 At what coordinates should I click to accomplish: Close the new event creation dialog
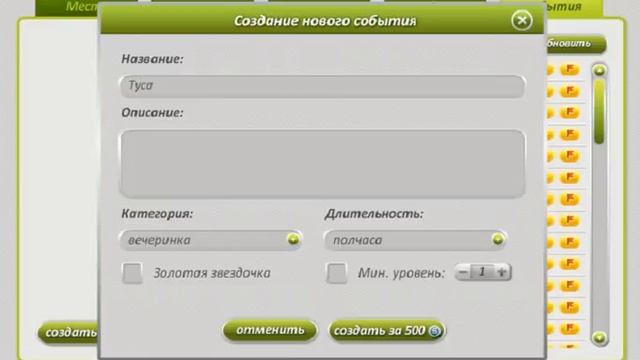click(522, 20)
